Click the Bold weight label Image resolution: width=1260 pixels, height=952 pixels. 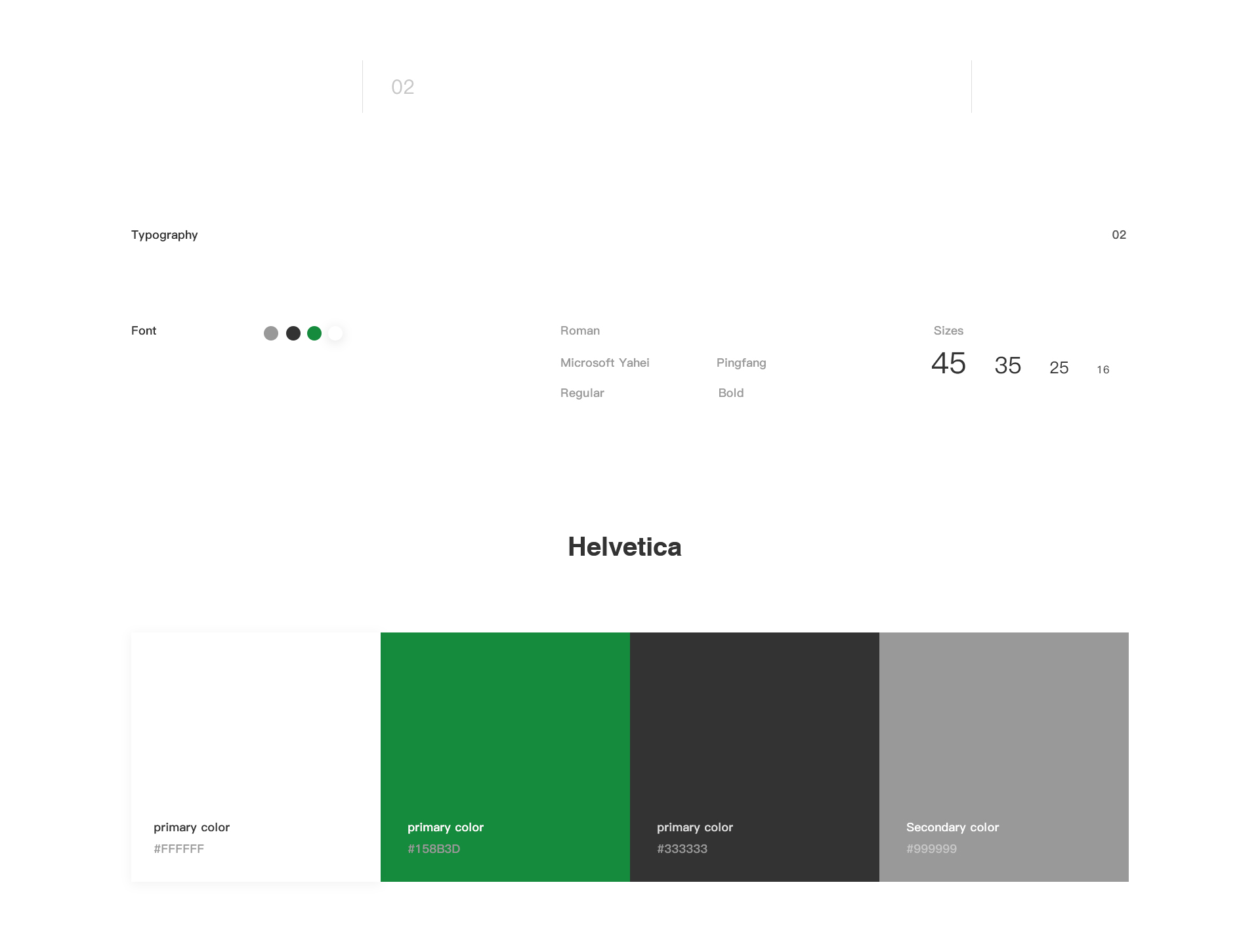[730, 393]
